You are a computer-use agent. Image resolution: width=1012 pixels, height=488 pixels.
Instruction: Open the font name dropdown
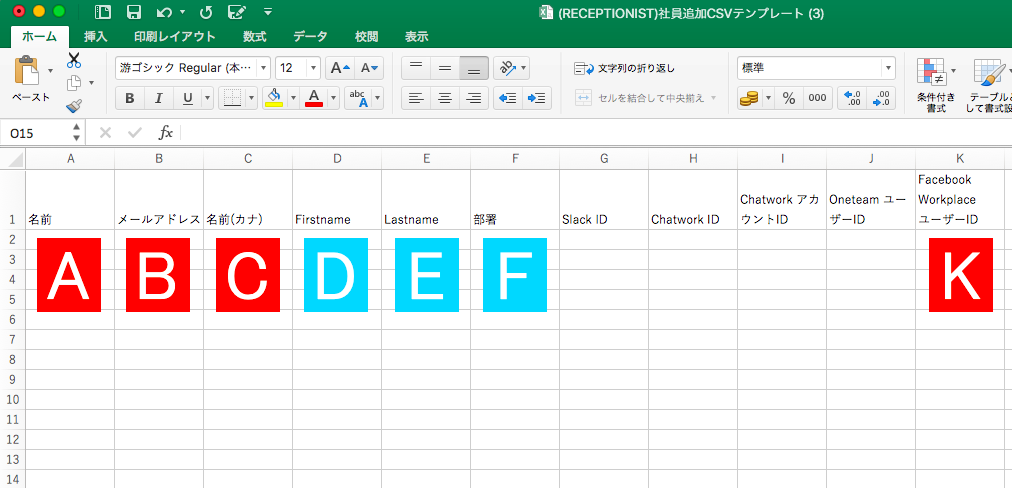click(264, 68)
